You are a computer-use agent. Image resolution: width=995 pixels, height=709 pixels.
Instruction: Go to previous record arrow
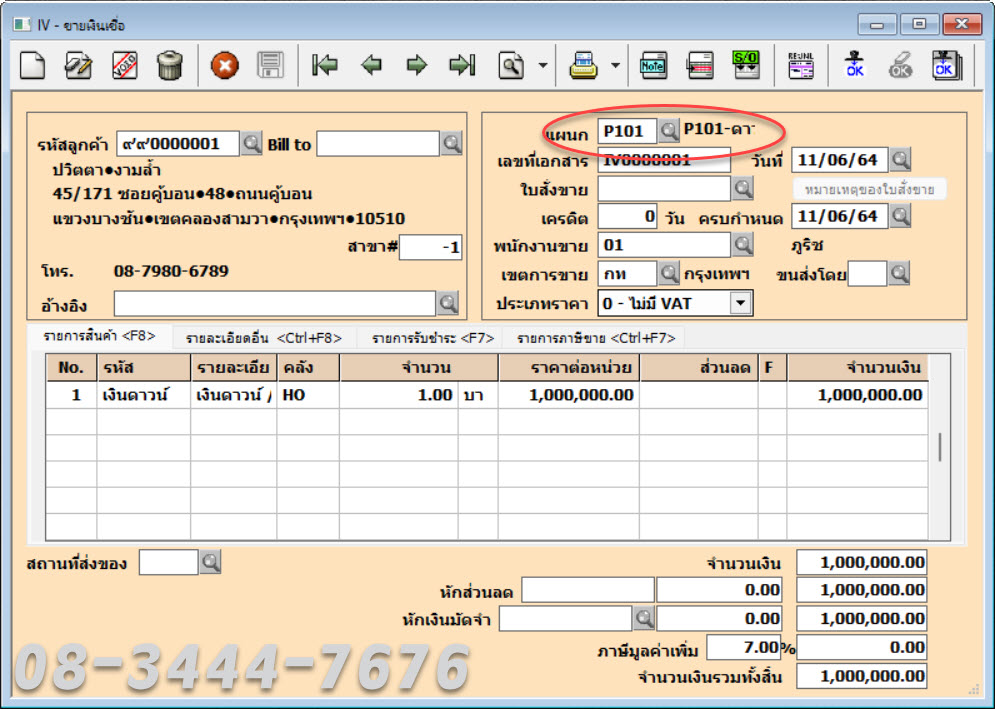click(371, 65)
